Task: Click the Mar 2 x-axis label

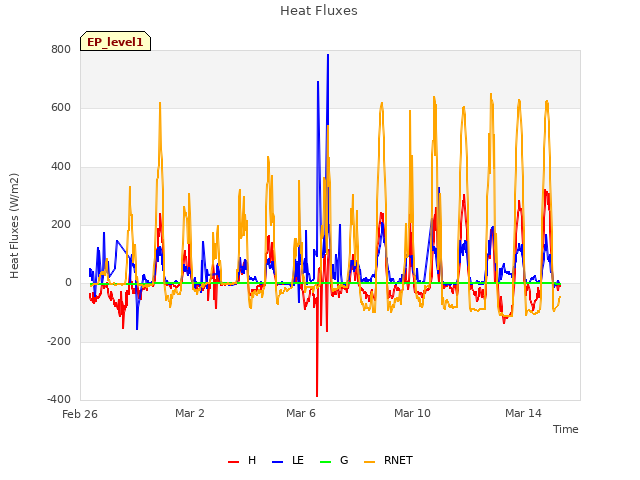Action: pos(190,413)
